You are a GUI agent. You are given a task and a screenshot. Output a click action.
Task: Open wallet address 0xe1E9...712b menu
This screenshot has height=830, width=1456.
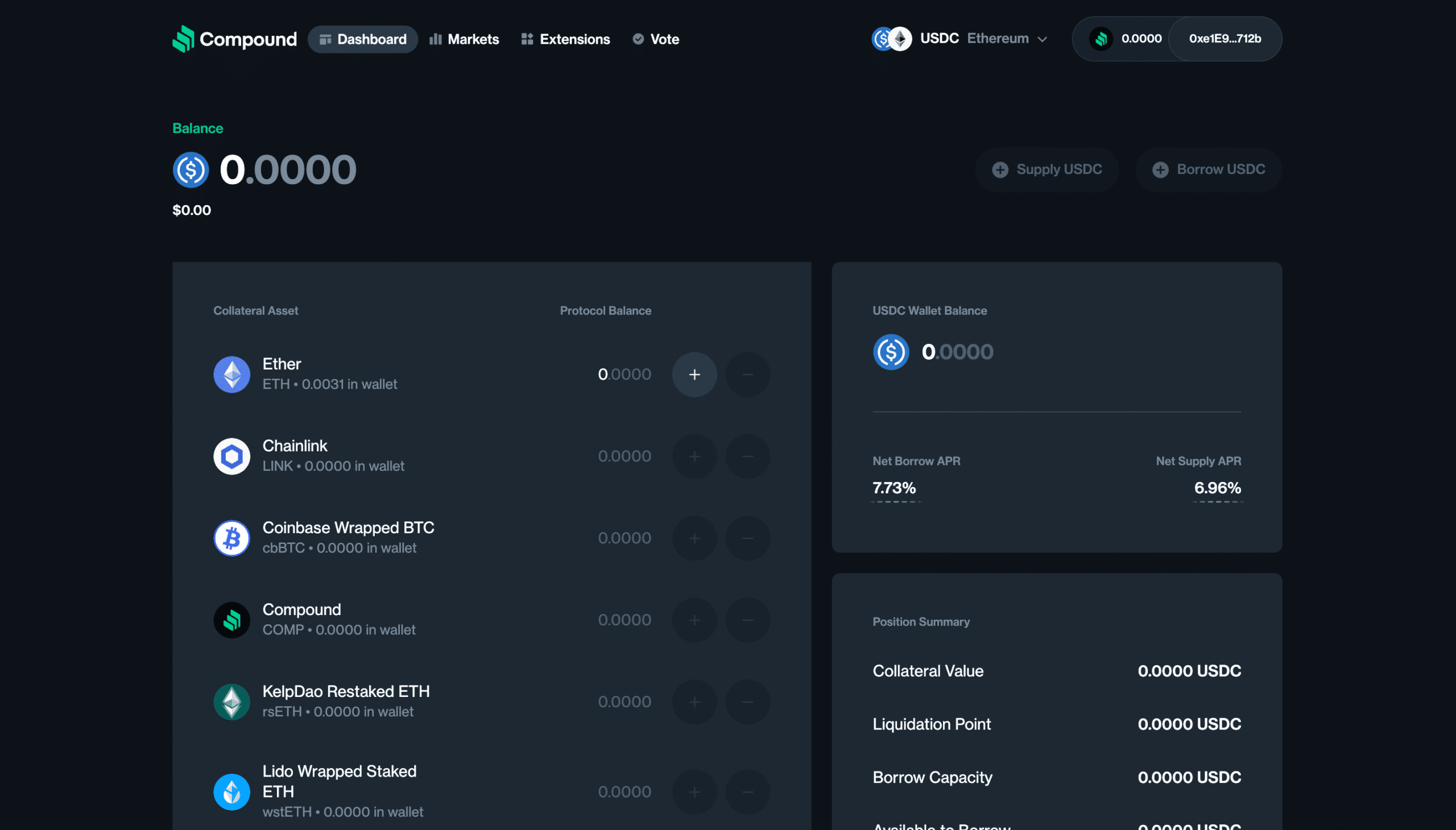[1225, 39]
